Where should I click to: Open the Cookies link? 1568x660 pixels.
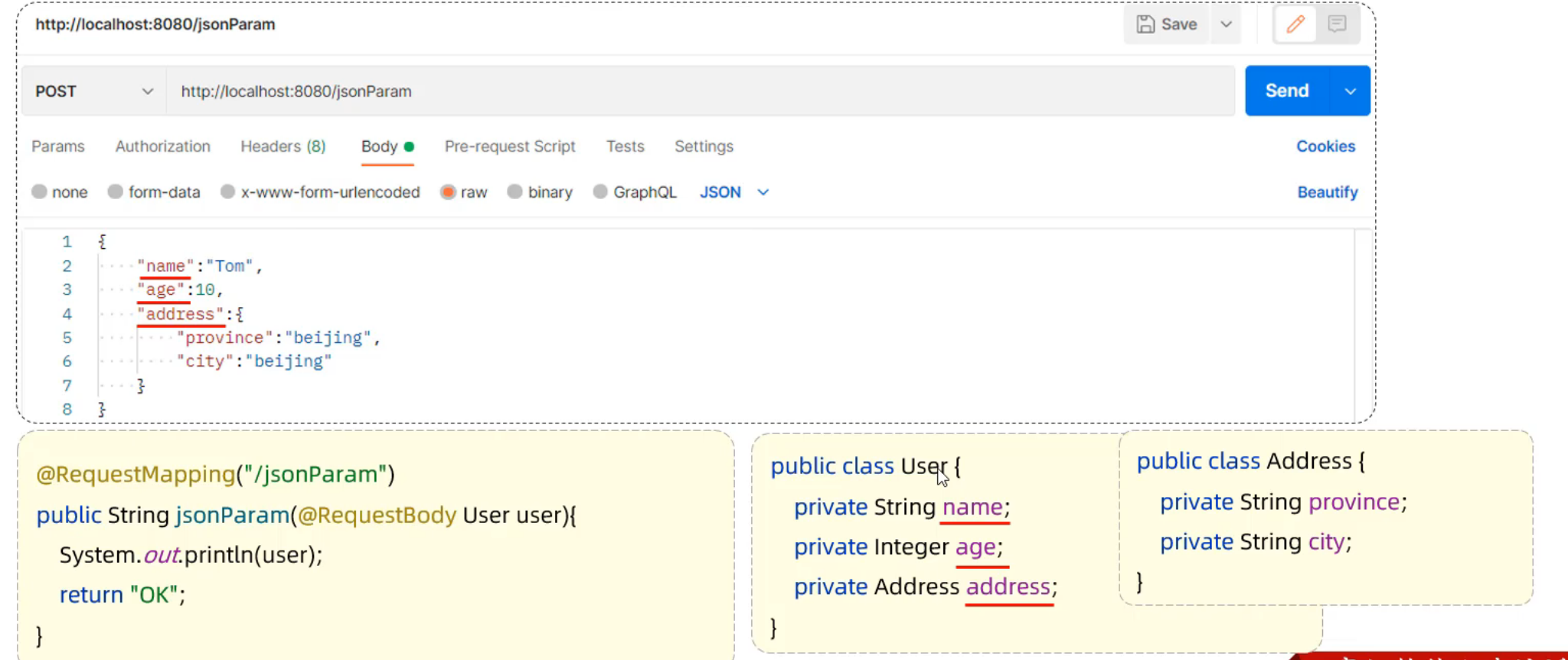(x=1325, y=146)
